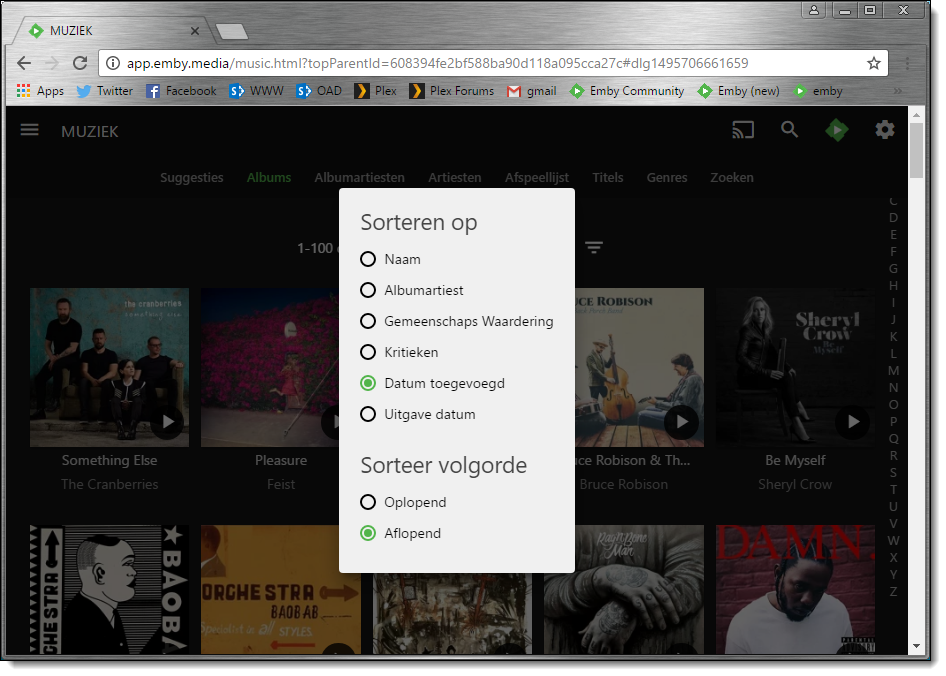Open Pleasure album title link

pyautogui.click(x=281, y=461)
